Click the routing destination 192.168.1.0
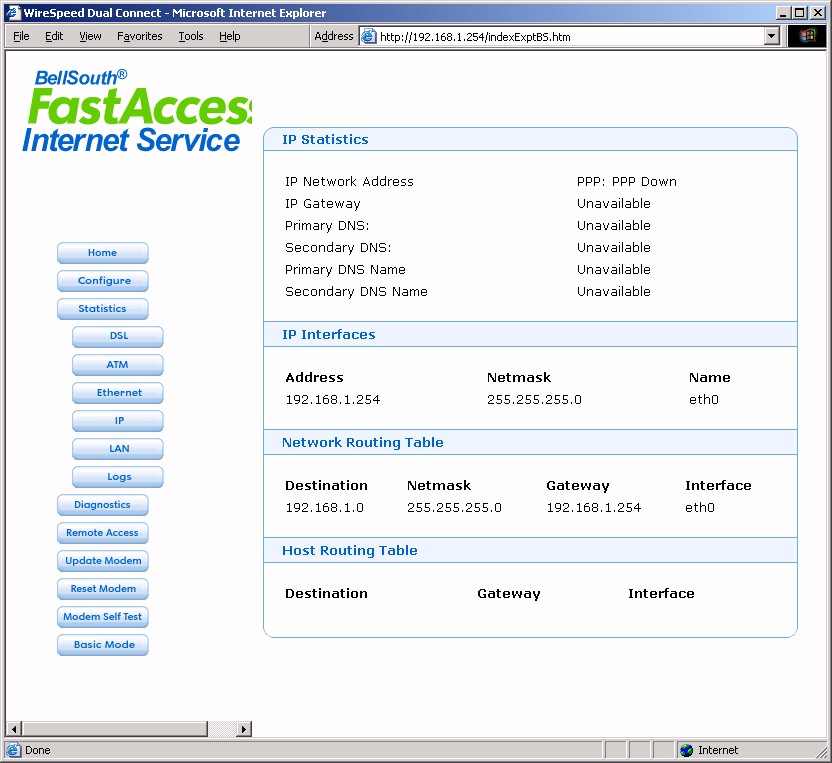832x763 pixels. click(324, 508)
